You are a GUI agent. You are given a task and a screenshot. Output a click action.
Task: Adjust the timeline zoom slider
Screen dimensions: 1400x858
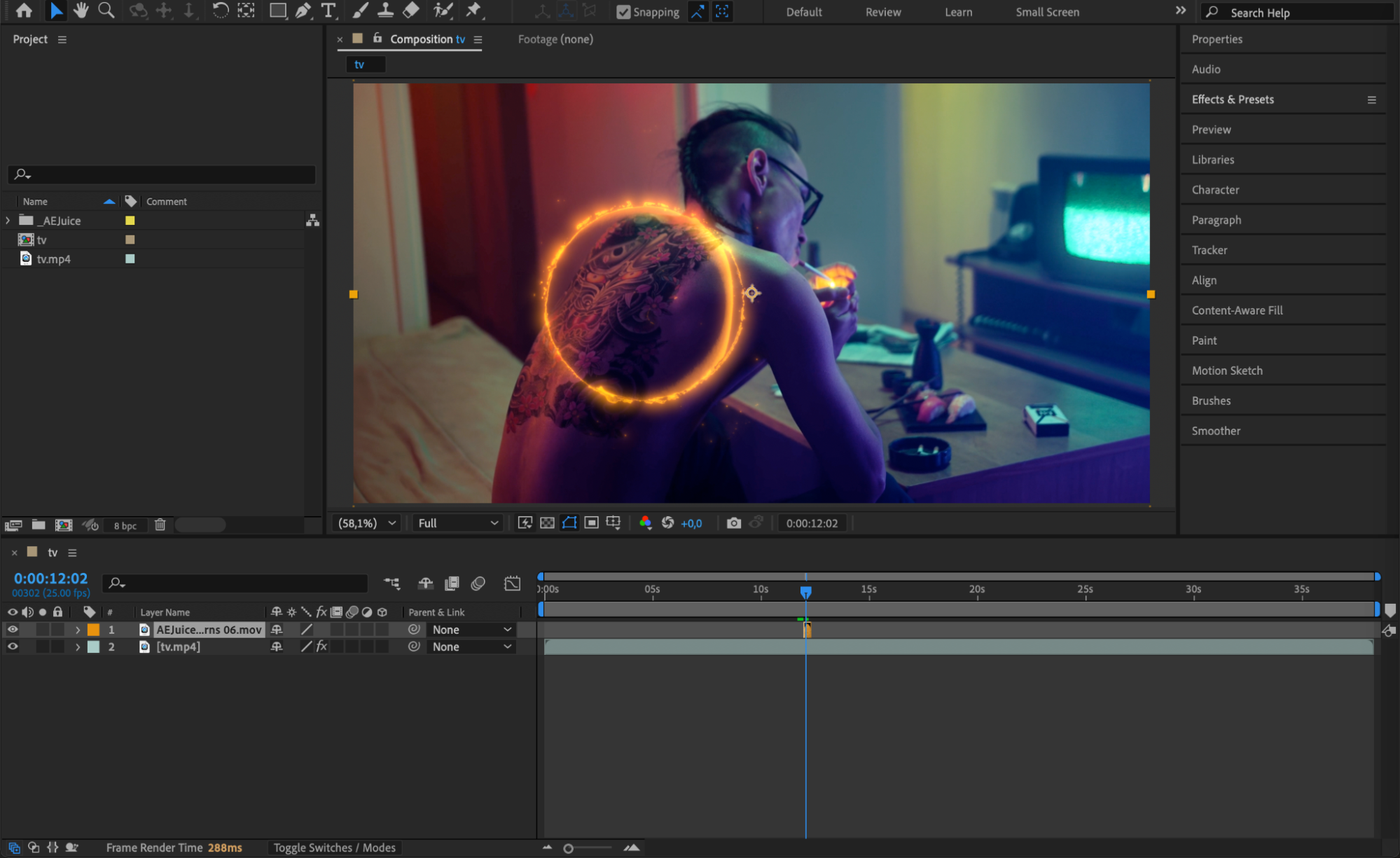[x=568, y=848]
